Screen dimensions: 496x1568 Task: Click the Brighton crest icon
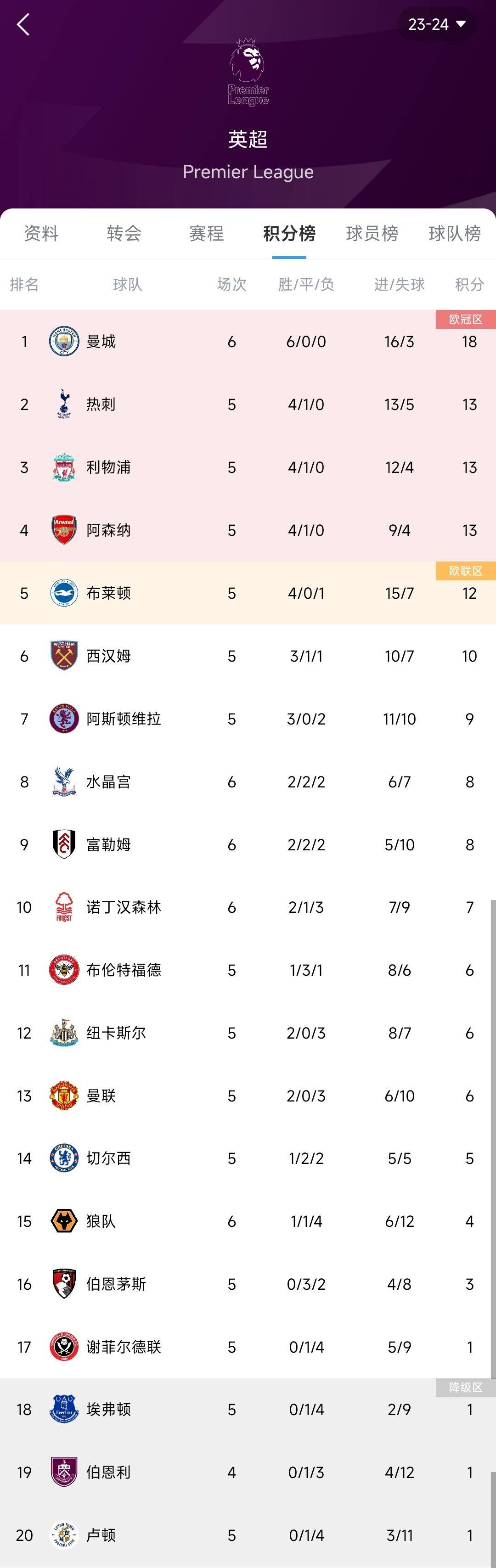click(64, 593)
